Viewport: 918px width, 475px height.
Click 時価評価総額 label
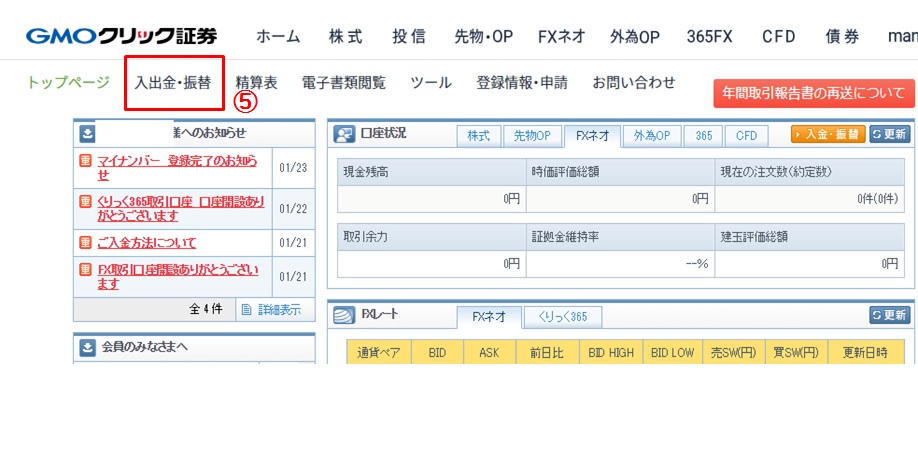coord(566,172)
